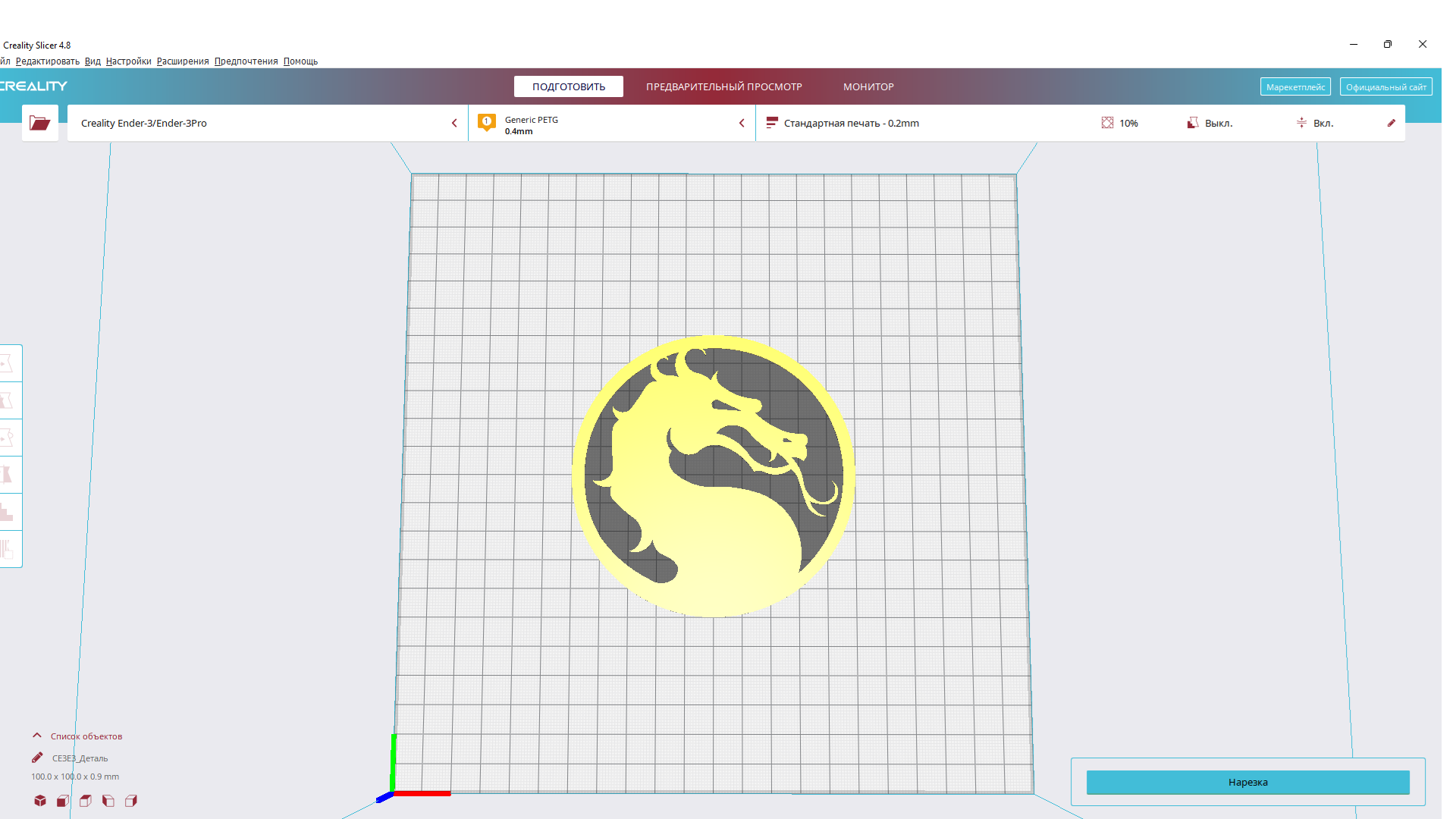
Task: Select the 3D isometric view cube icon
Action: pos(40,801)
